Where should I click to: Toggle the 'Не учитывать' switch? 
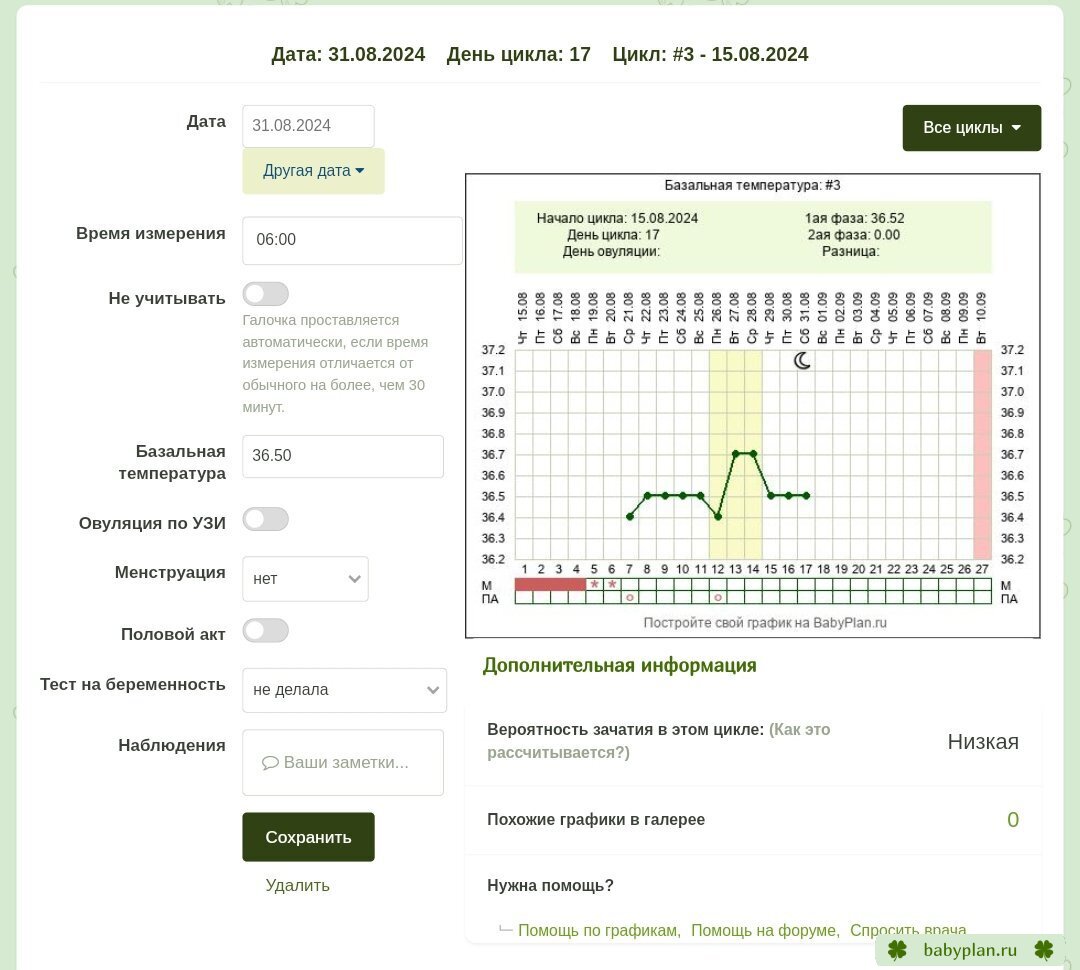265,294
